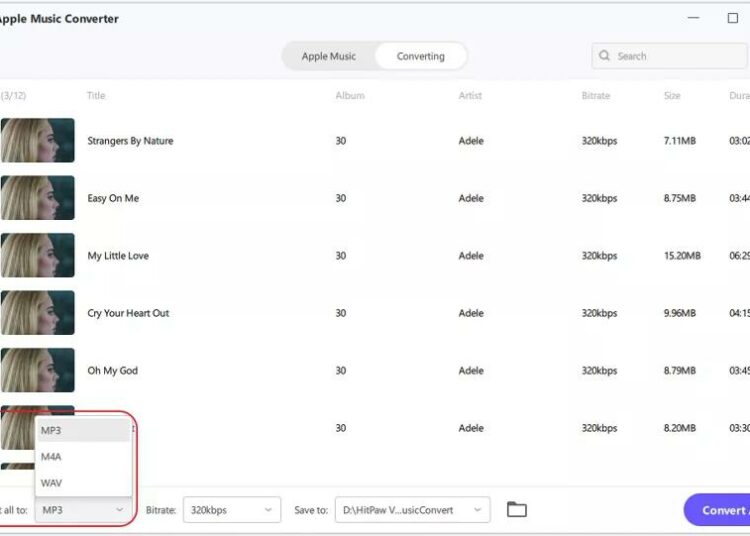Click the 8.79MB size value

(680, 370)
